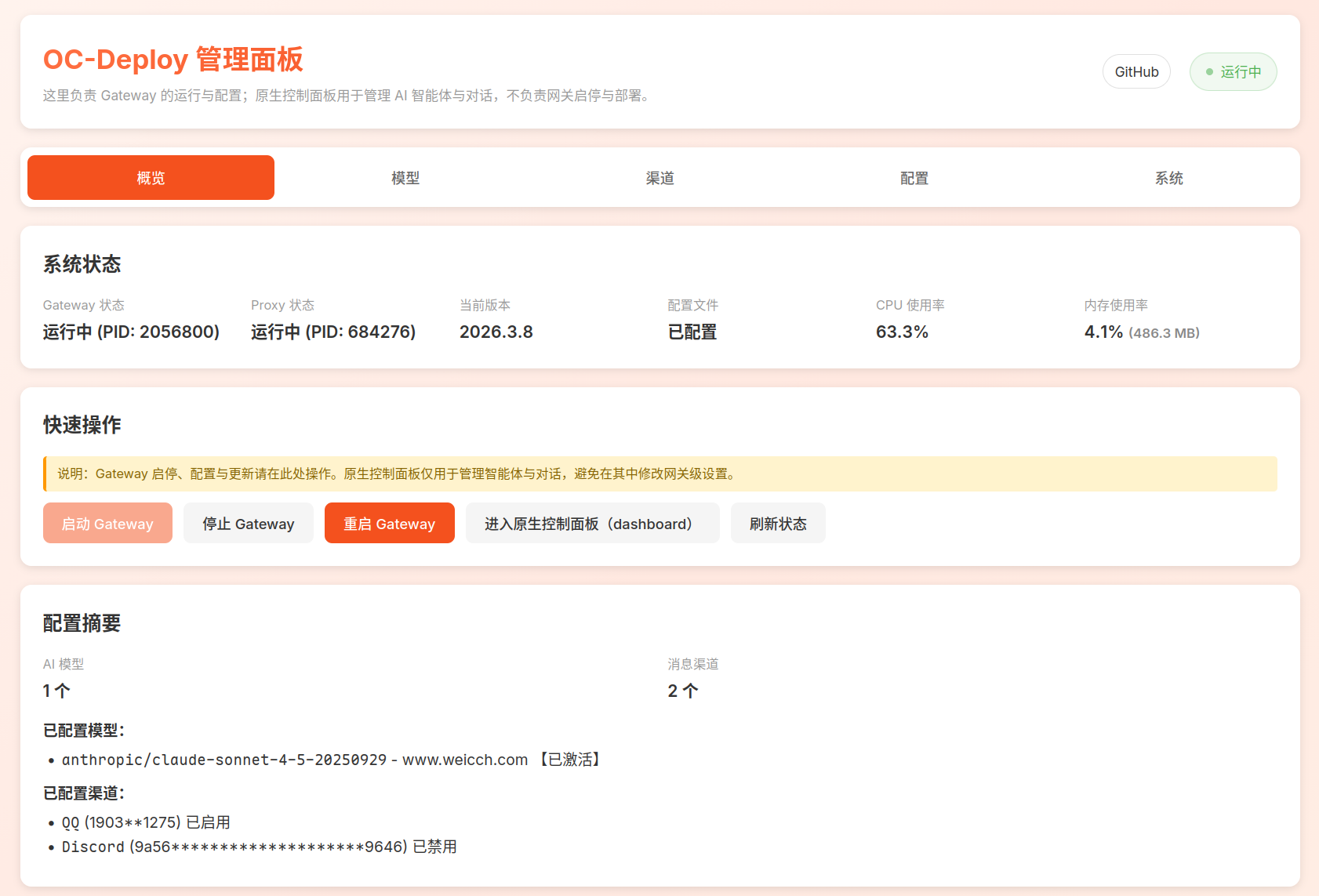Go to the 渠道 tab
Viewport: 1319px width, 896px height.
tap(659, 178)
